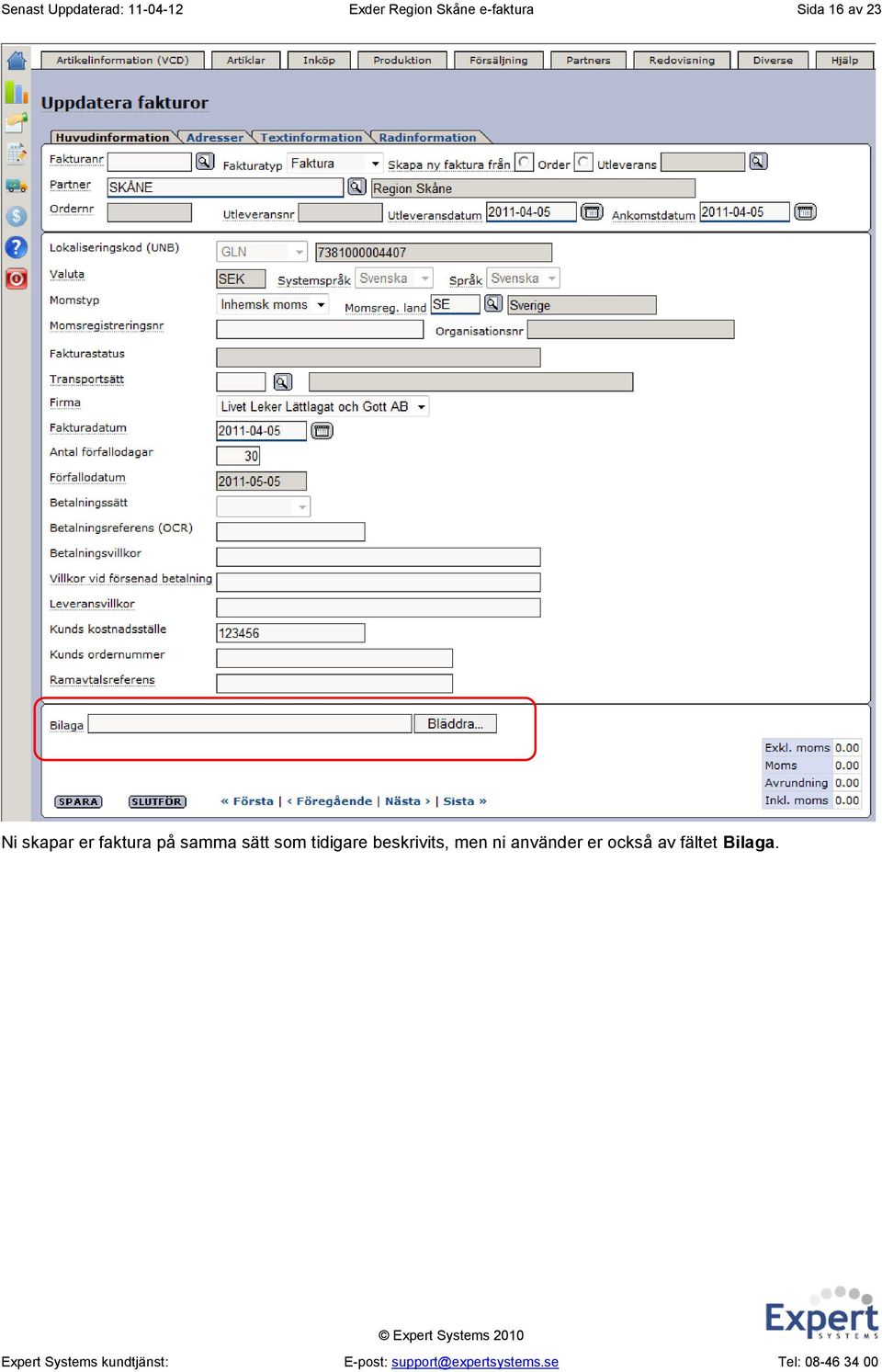This screenshot has width=882, height=1372.
Task: Open the GLN localization code dropdown
Action: coord(262,252)
